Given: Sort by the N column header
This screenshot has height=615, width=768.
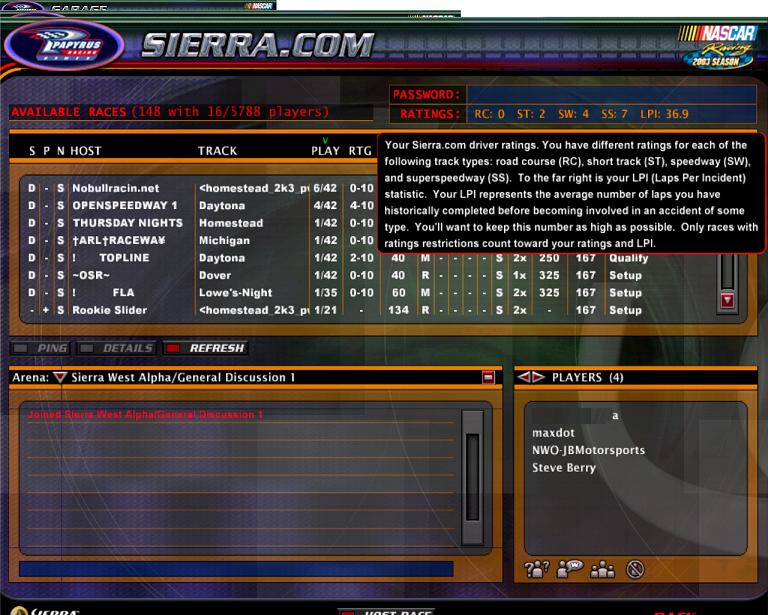Looking at the screenshot, I should click(60, 151).
